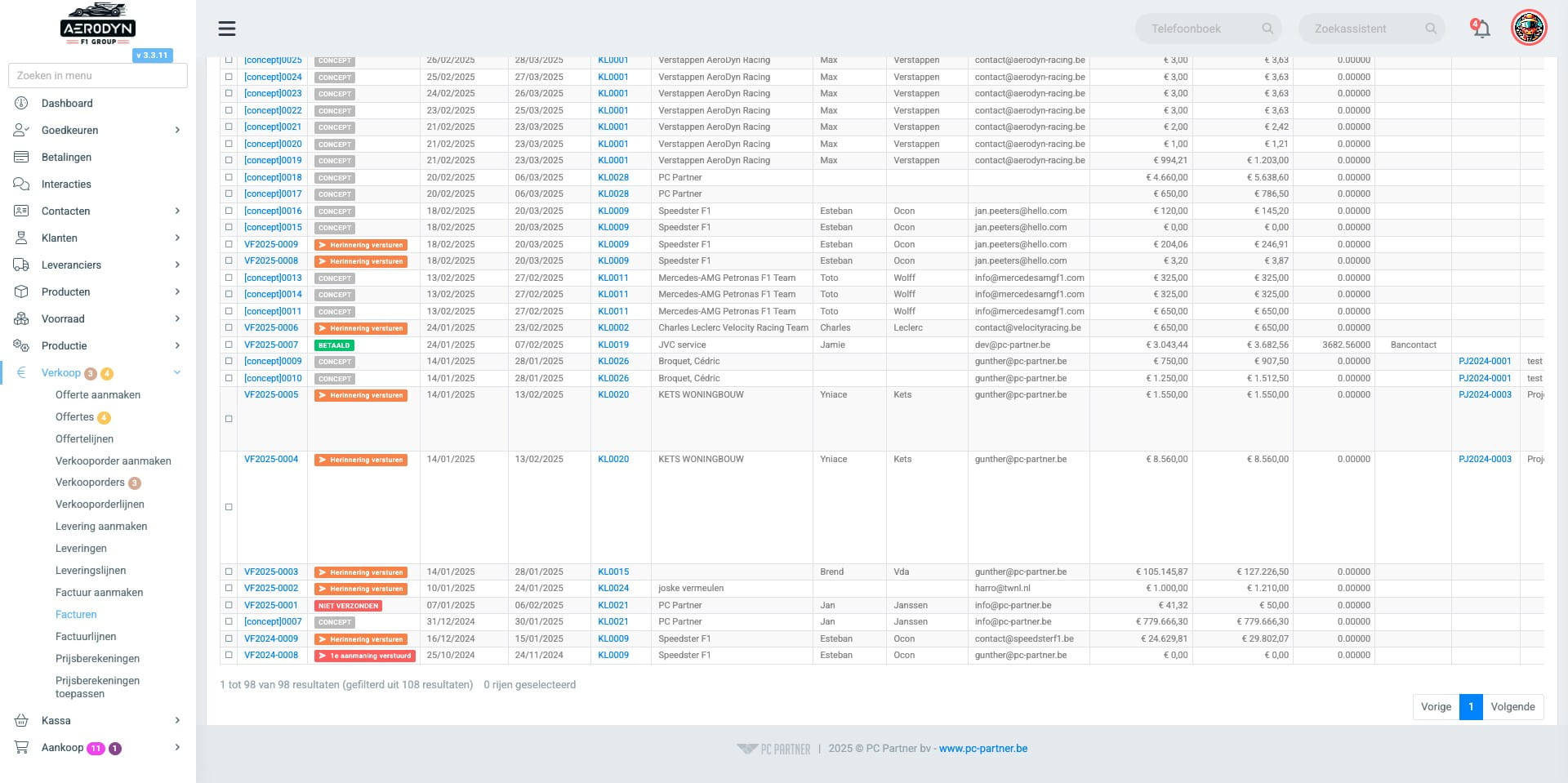Expand the Productie submenu chevron
This screenshot has height=783, width=1568.
177,346
